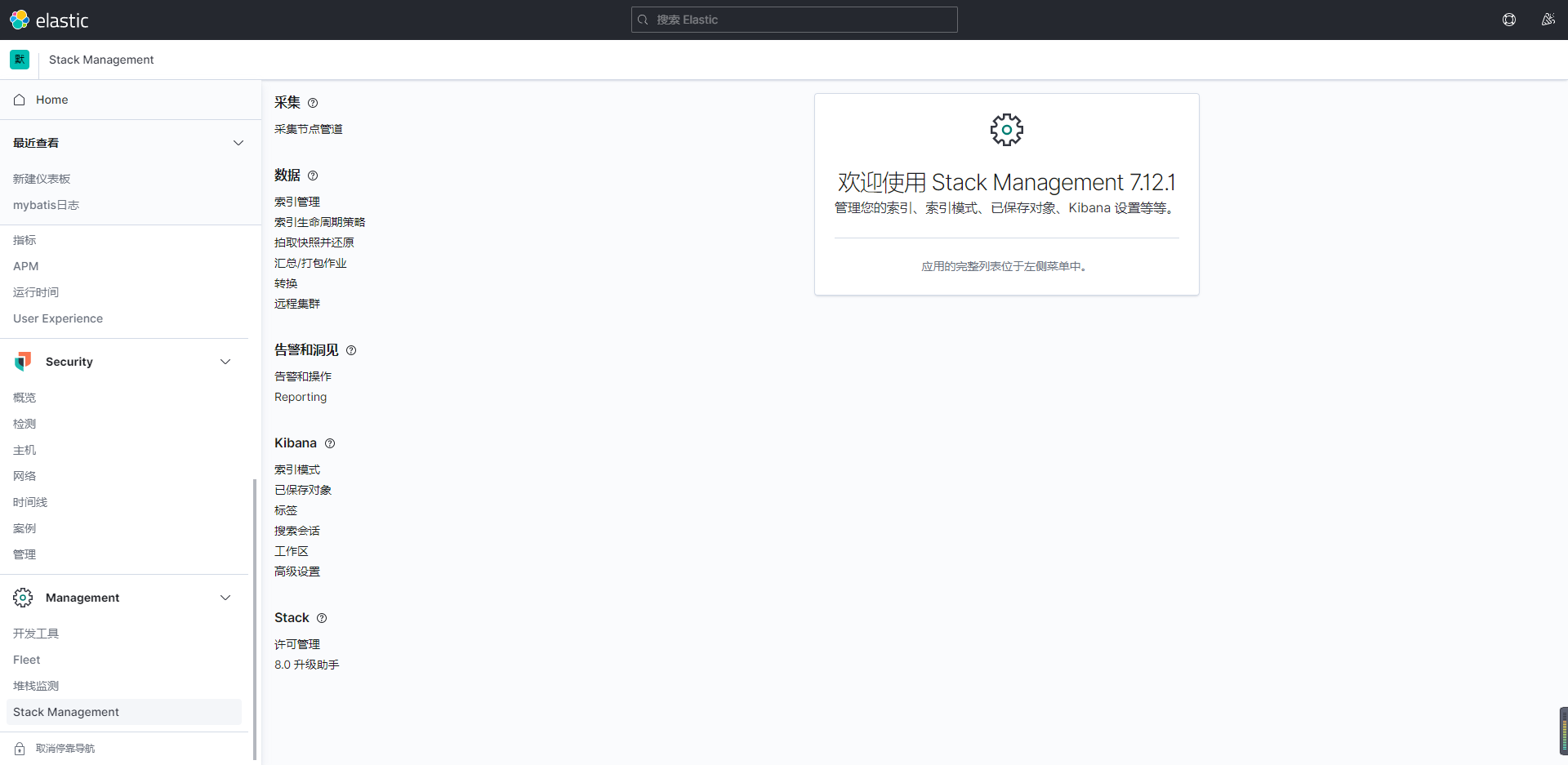Open 堆栈监测 under Management
The width and height of the screenshot is (1568, 765).
[36, 686]
